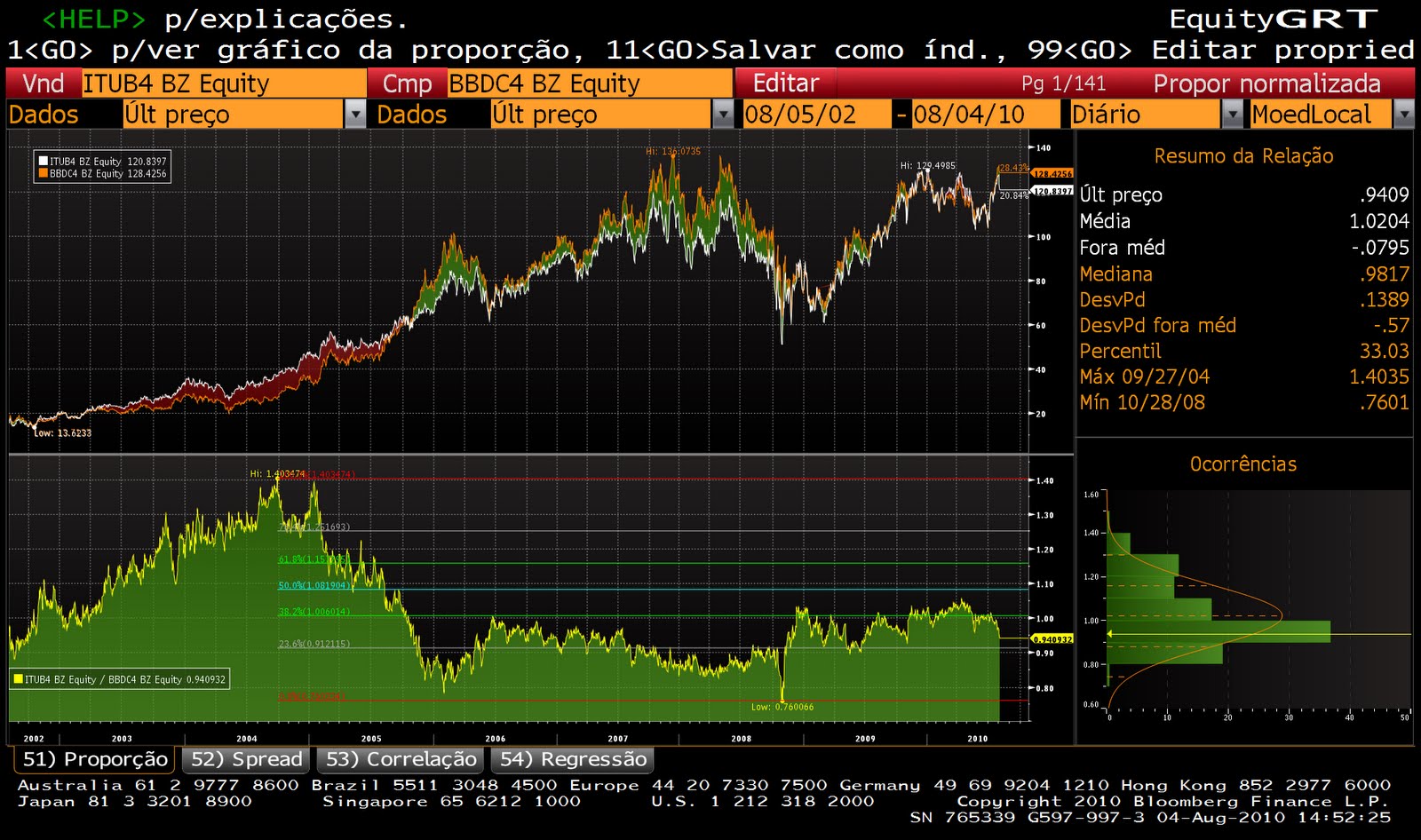
Task: Click the Mín 10/28/08 row
Action: [x=1244, y=403]
